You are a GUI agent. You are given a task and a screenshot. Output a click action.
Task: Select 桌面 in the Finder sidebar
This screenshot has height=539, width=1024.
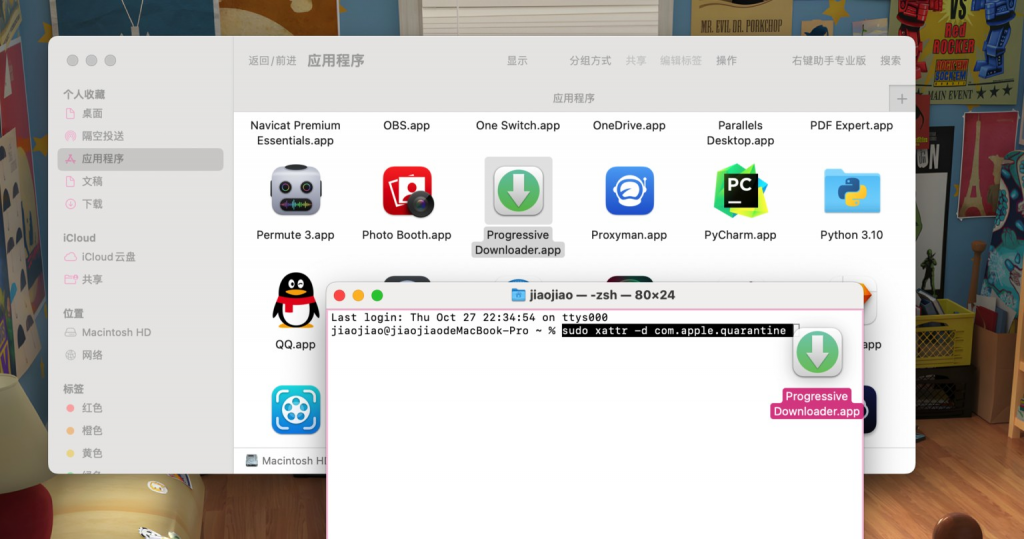[92, 113]
